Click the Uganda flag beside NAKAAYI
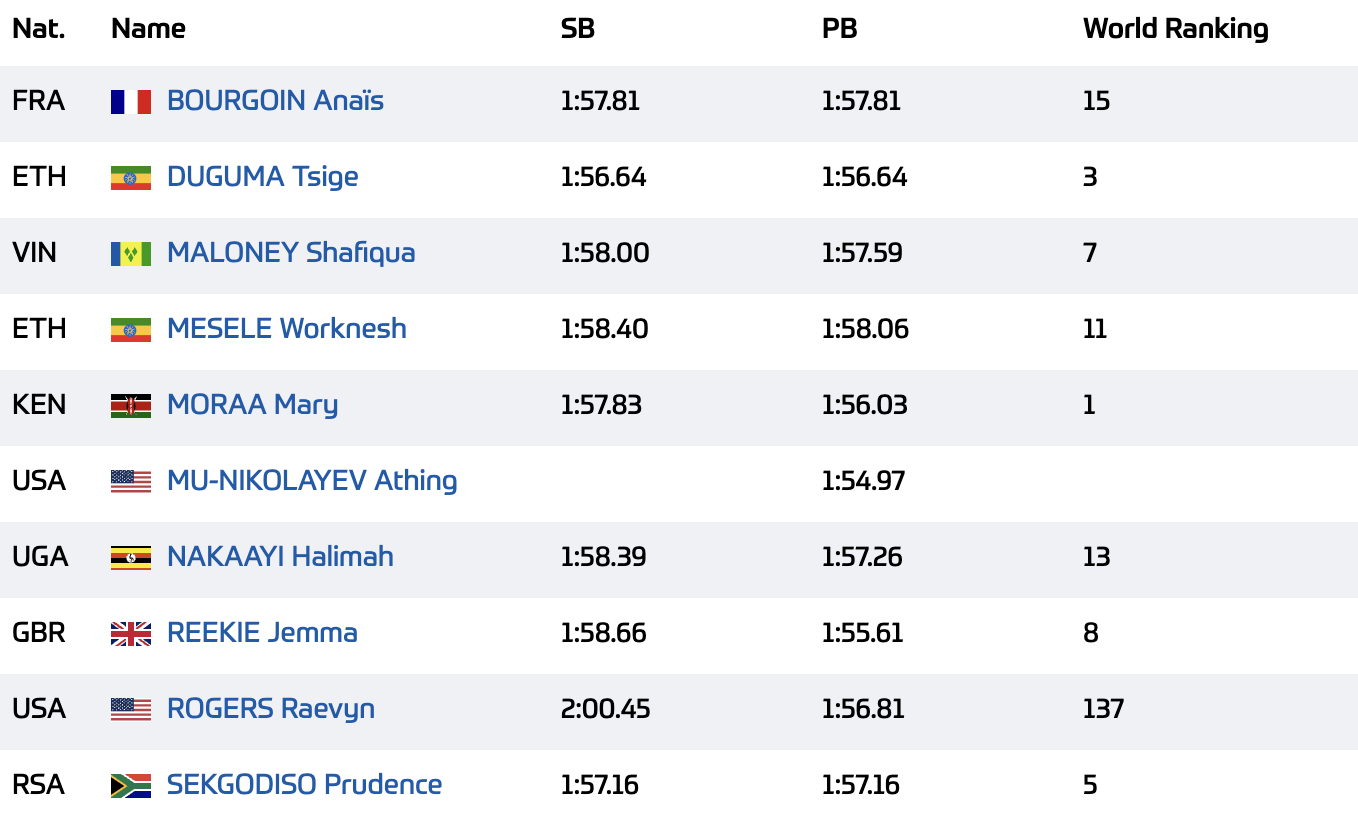The image size is (1358, 817). click(131, 557)
